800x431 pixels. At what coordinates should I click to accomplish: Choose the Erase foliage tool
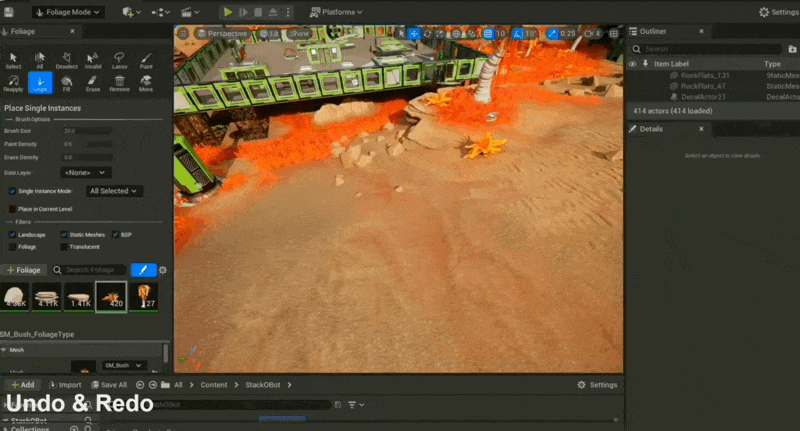click(93, 82)
